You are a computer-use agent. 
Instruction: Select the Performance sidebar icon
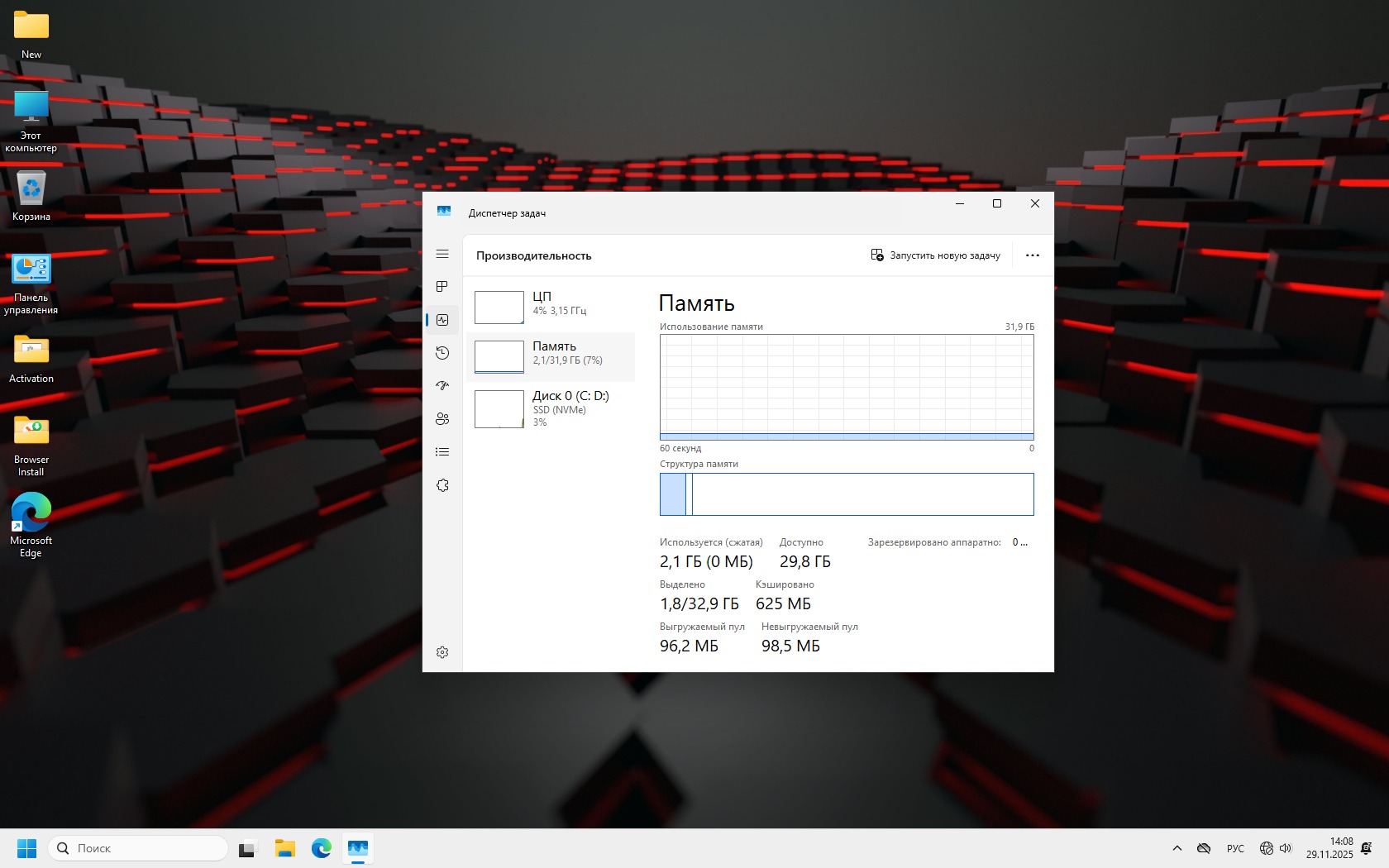click(442, 320)
